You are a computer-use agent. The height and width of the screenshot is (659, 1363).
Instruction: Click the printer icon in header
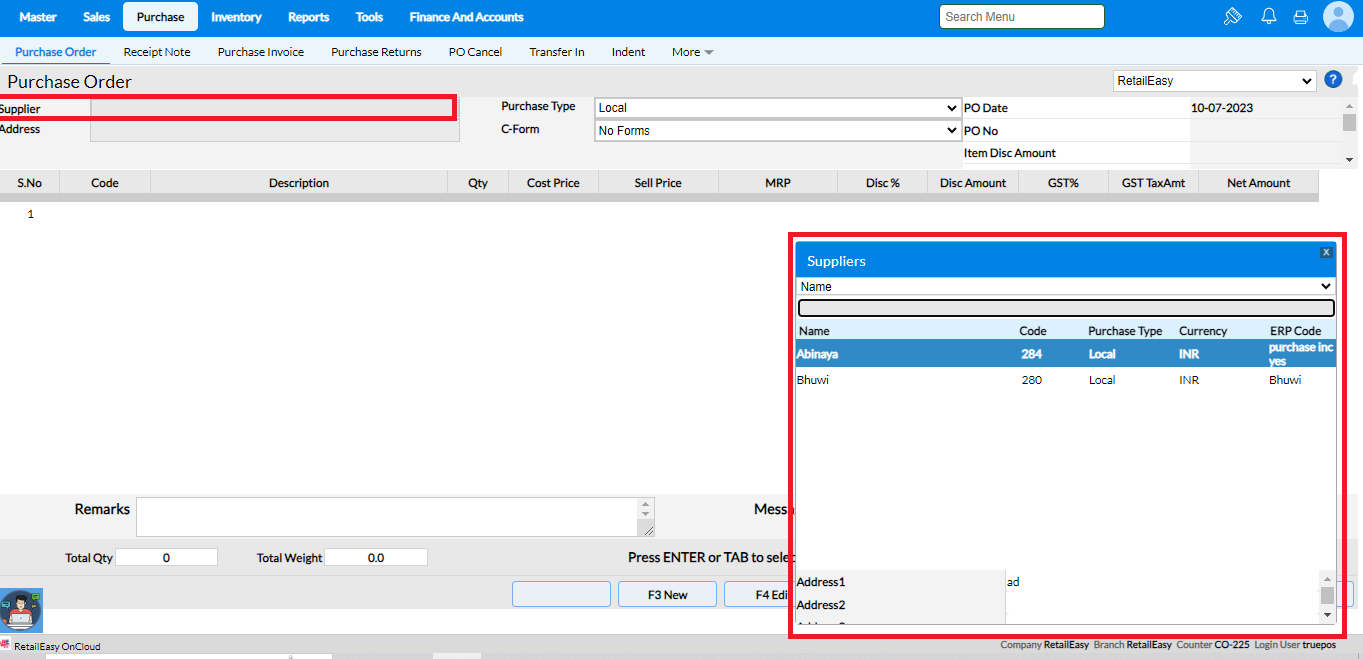pos(1300,17)
